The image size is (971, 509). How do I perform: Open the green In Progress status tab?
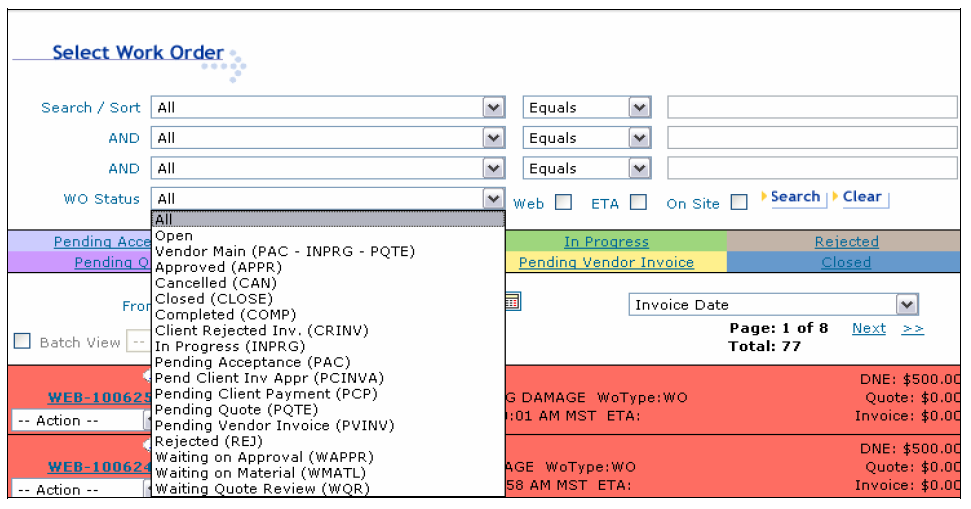click(606, 242)
